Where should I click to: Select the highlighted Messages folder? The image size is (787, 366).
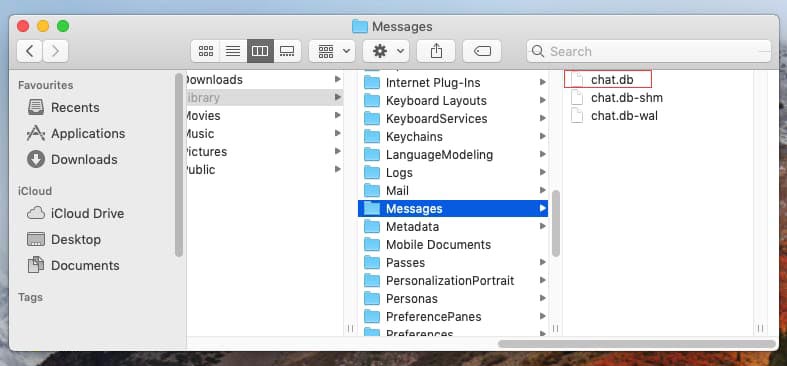pos(453,208)
